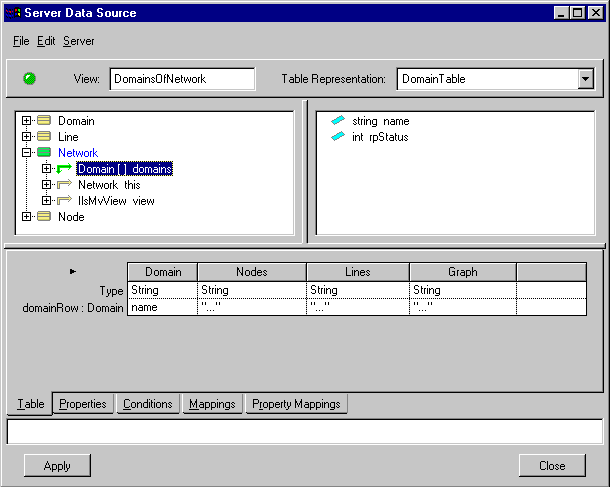Click the Node class folder icon
The height and width of the screenshot is (487, 612).
point(44,217)
